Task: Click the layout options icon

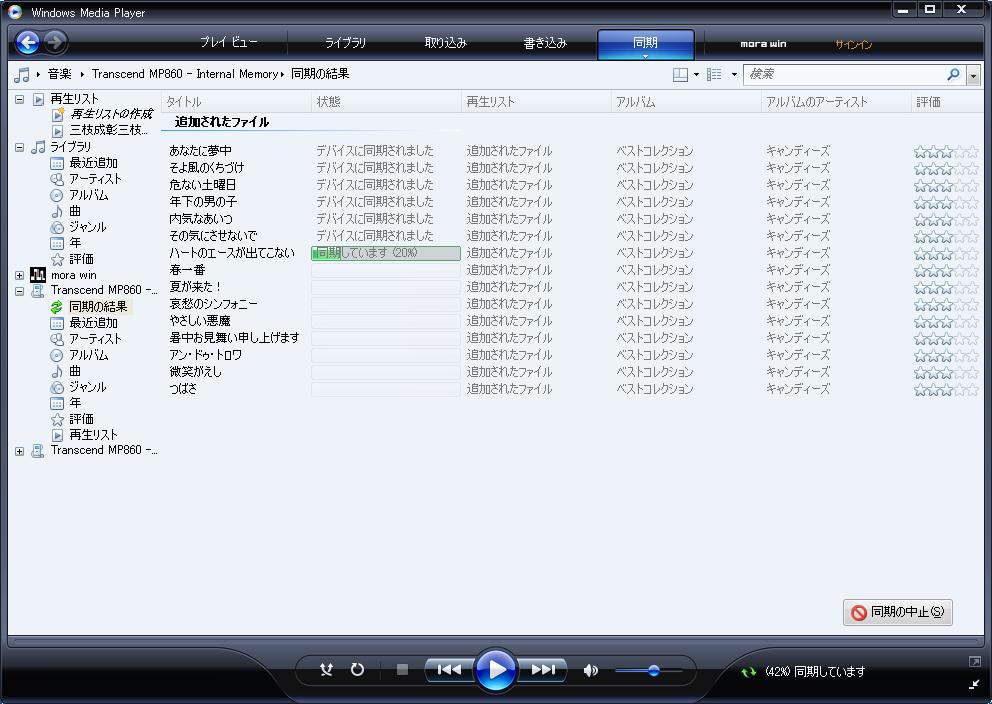Action: (680, 75)
